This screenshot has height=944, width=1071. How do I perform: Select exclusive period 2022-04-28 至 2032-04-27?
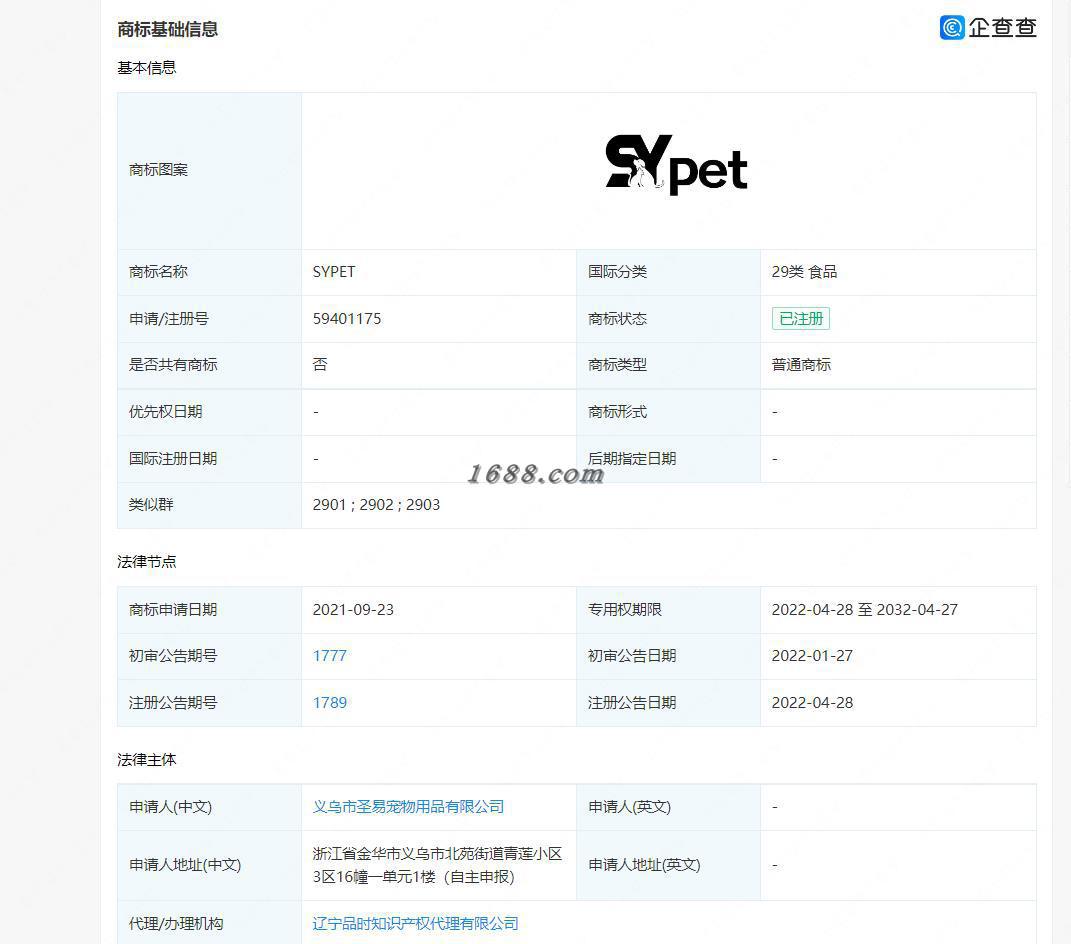click(x=864, y=609)
